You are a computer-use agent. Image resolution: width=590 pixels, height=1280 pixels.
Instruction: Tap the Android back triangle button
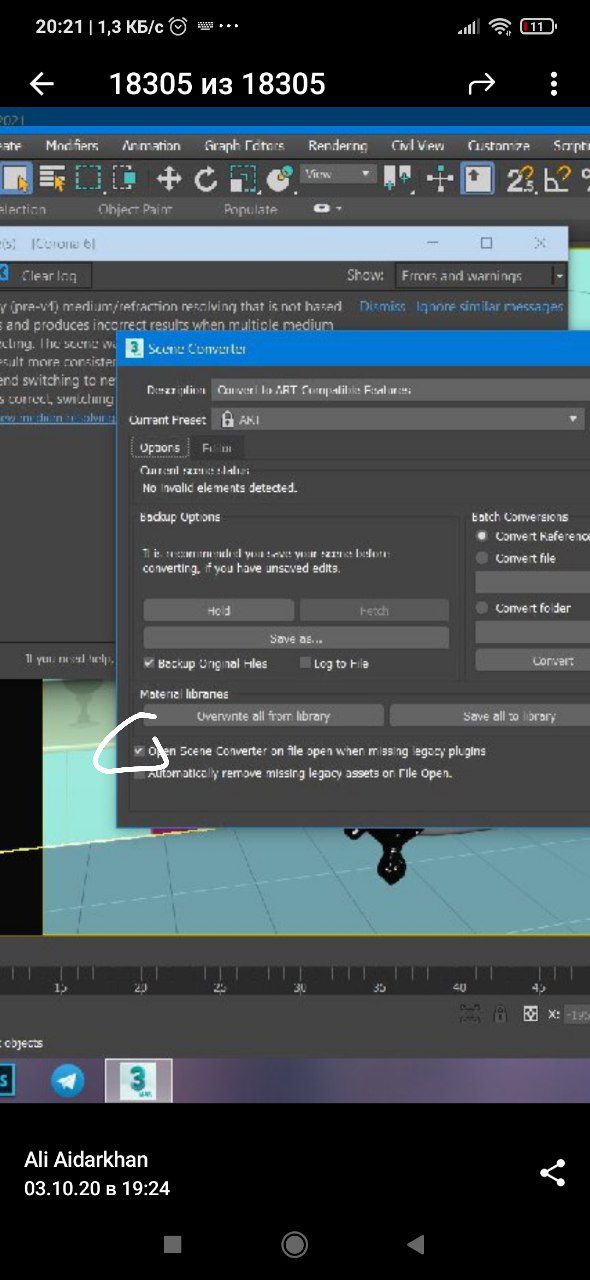click(416, 1244)
